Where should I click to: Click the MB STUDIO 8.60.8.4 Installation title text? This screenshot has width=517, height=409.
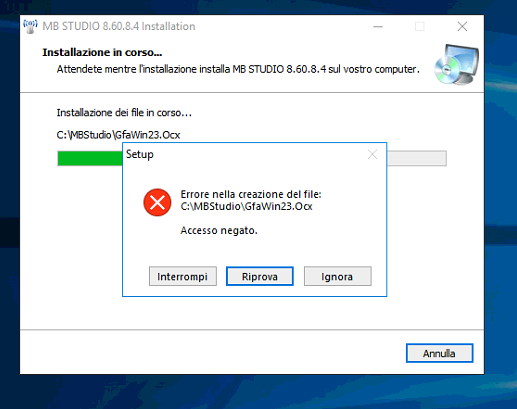[x=119, y=26]
